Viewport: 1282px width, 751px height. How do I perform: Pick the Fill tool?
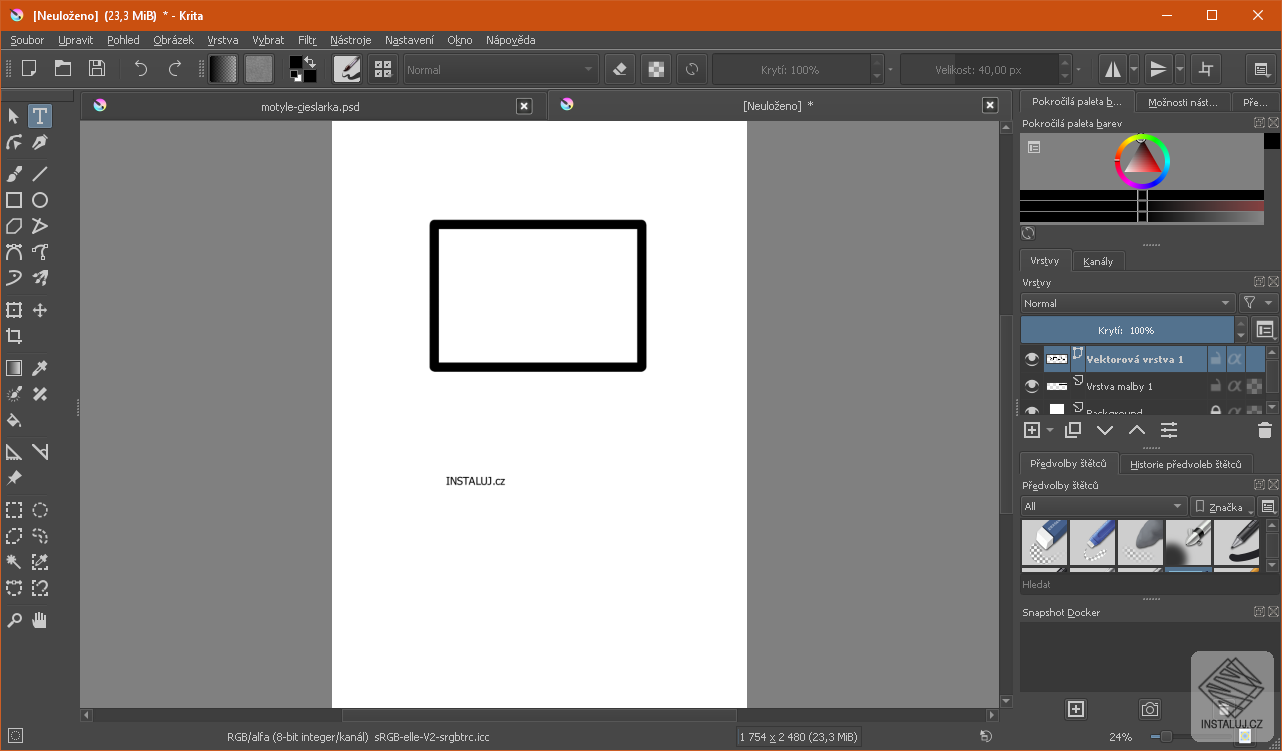click(x=14, y=421)
